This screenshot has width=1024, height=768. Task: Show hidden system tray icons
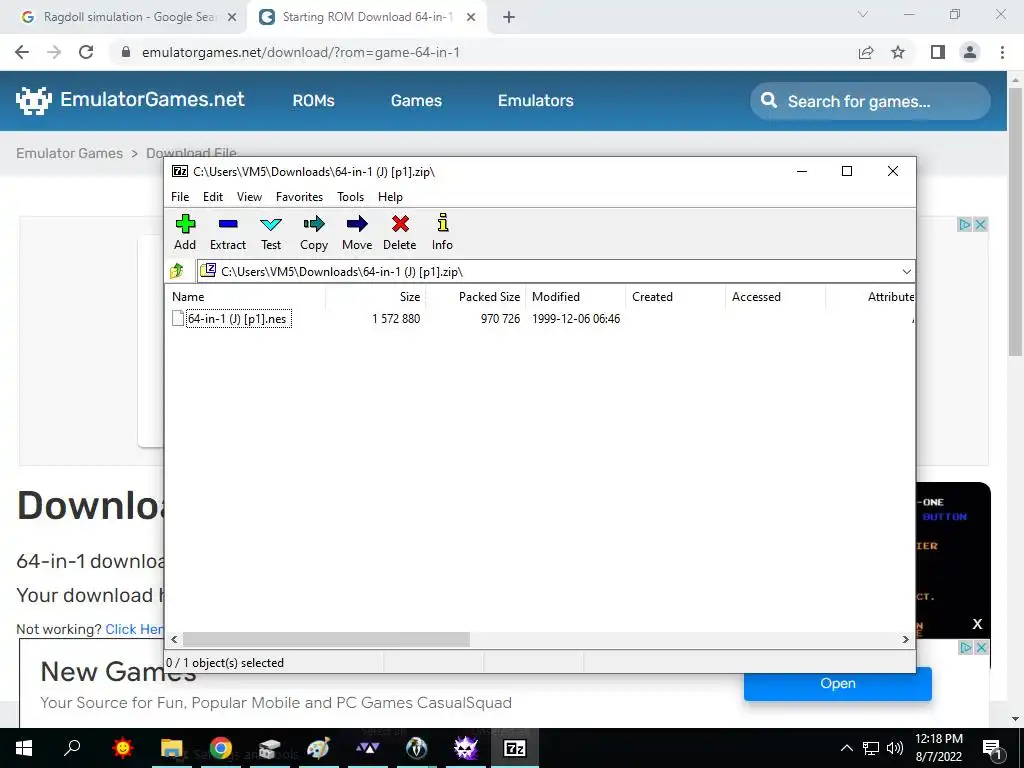(x=846, y=748)
